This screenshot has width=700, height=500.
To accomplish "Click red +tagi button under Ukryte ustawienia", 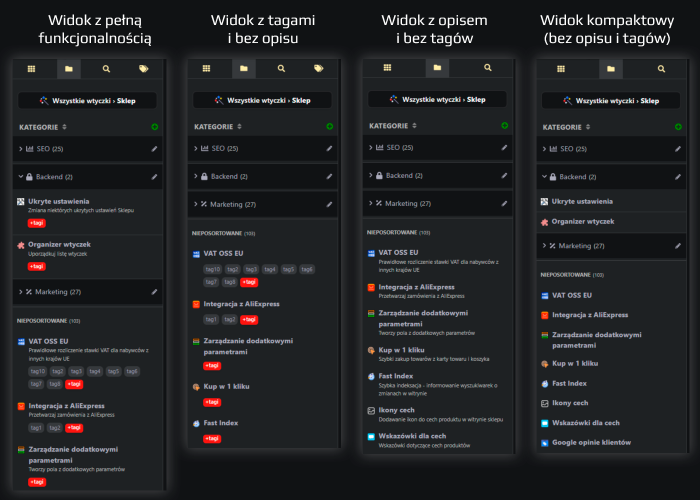I will point(36,223).
